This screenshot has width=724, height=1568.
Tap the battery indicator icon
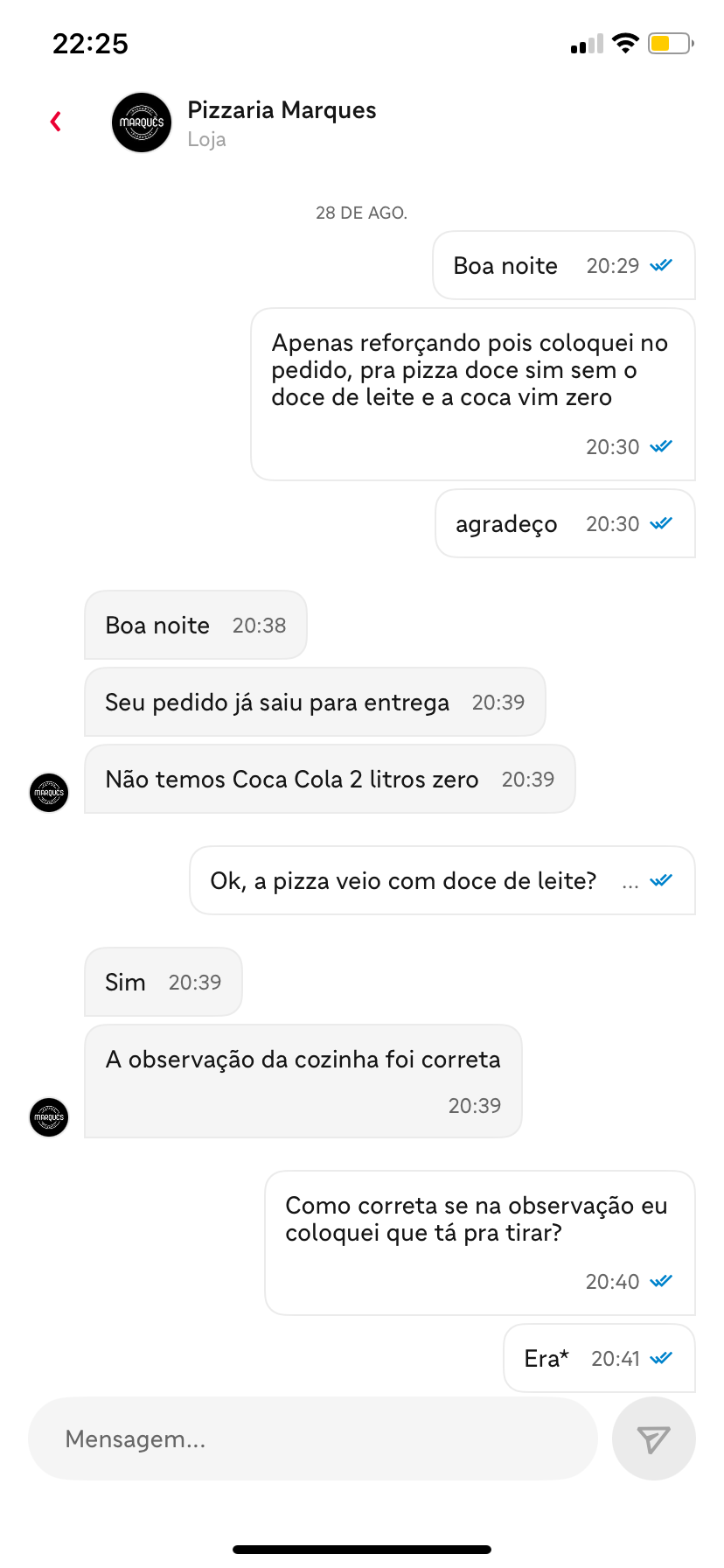pos(670,43)
